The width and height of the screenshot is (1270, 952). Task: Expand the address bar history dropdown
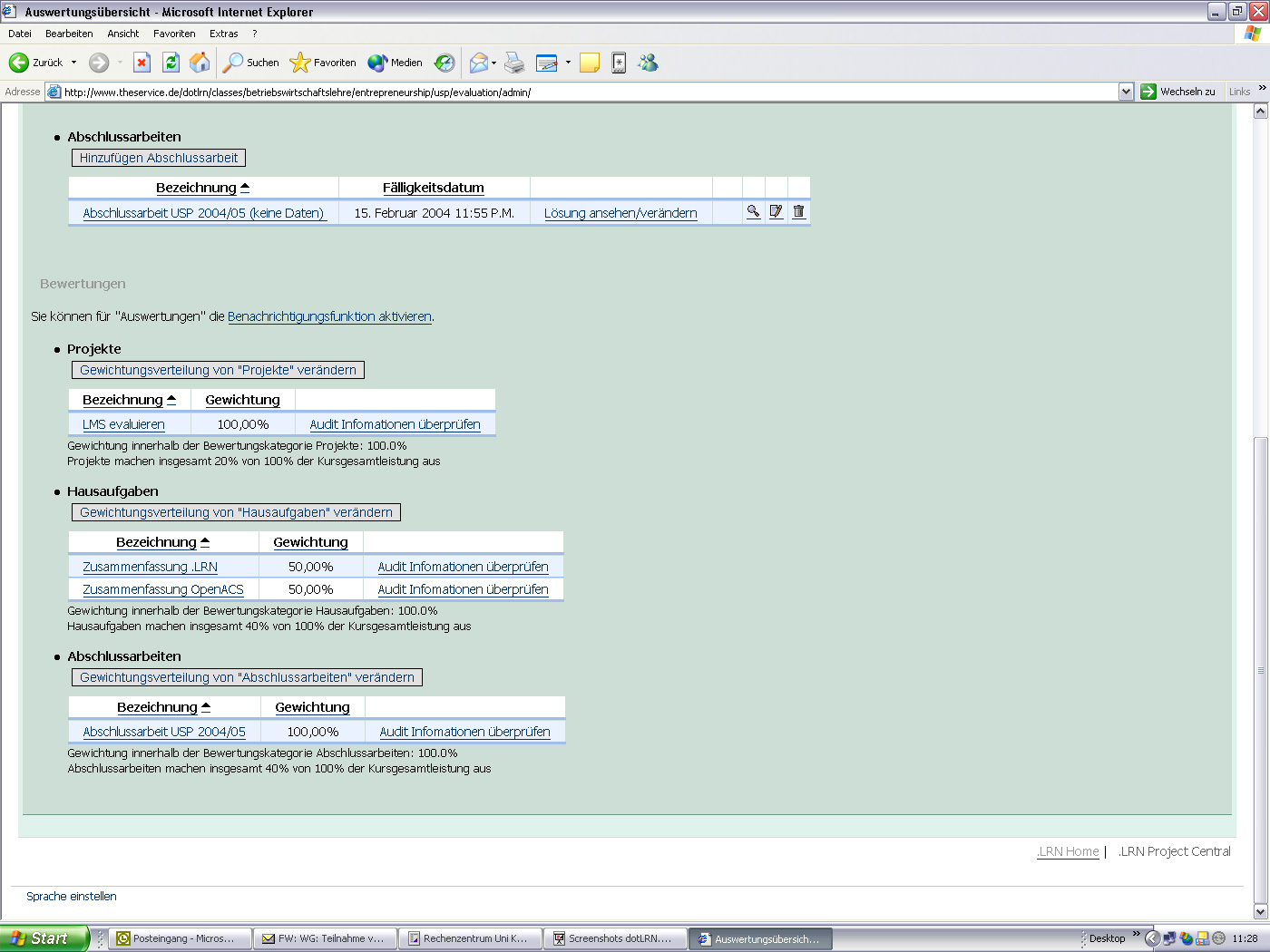click(x=1127, y=91)
